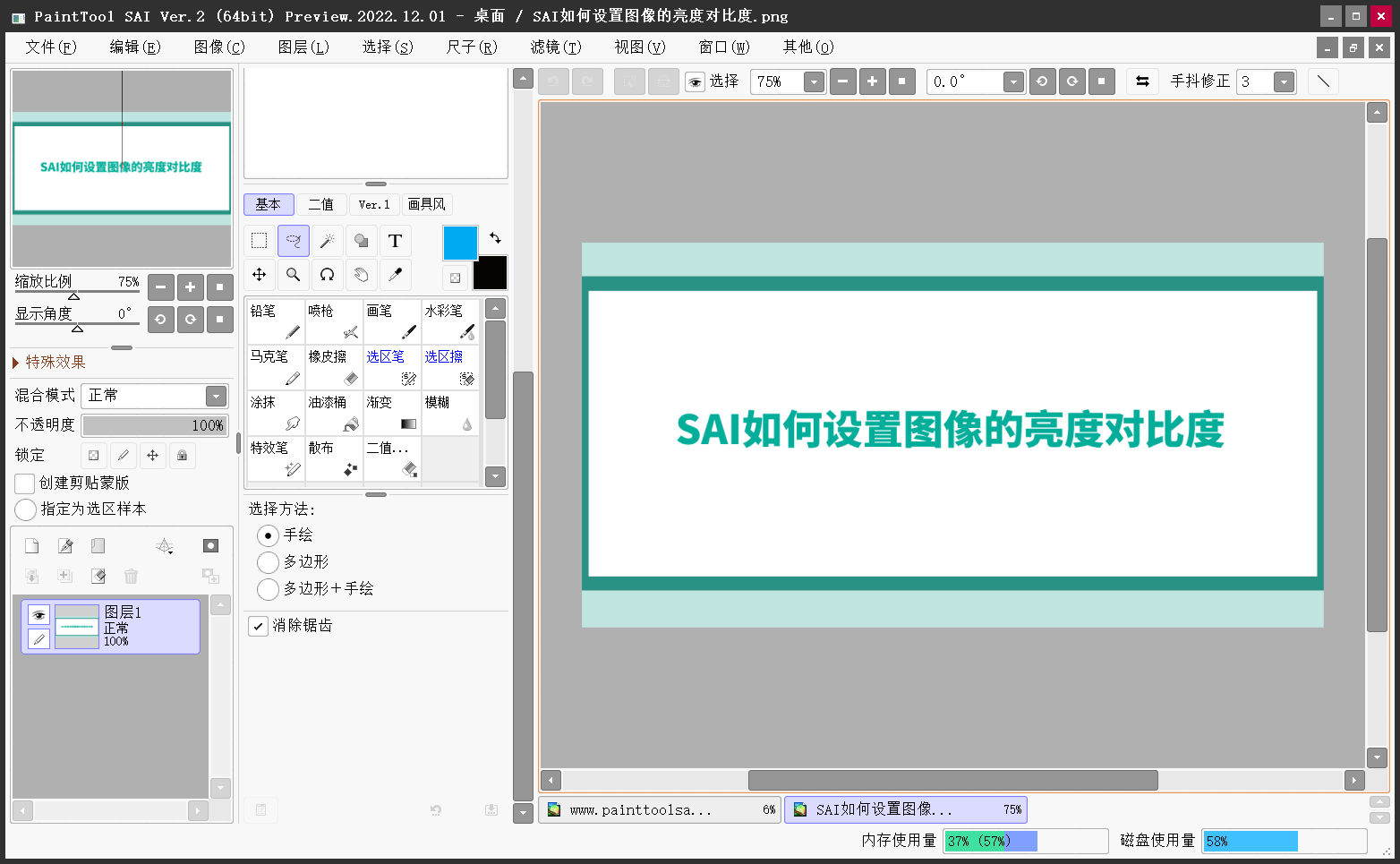
Task: Choose the 画笔 brush tool
Action: coord(392,321)
